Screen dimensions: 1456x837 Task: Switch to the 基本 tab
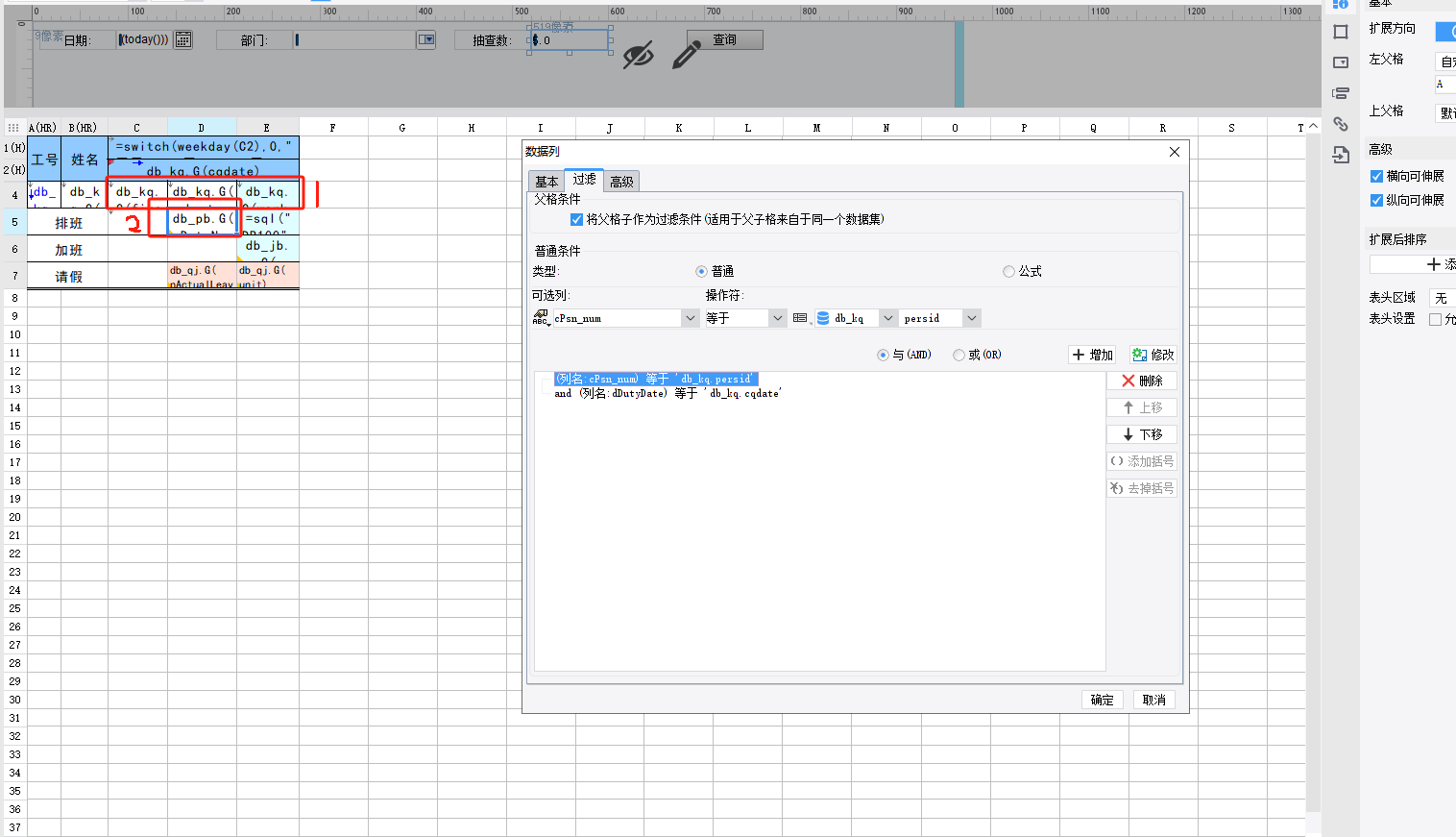click(x=546, y=182)
